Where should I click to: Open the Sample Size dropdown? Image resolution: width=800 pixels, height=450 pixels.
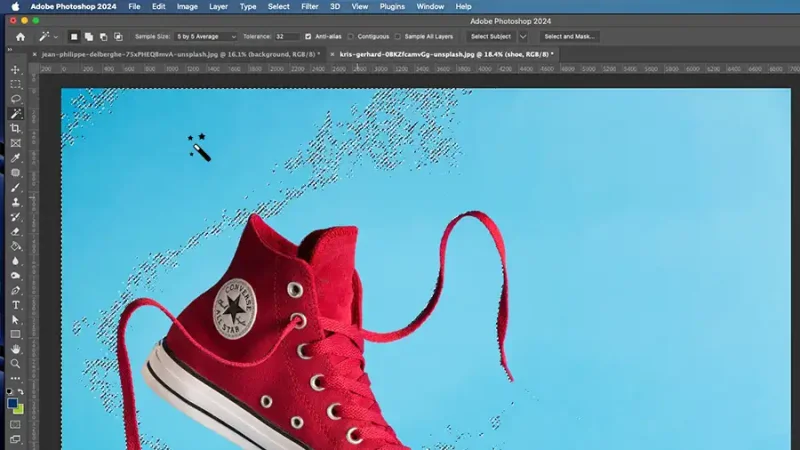203,37
